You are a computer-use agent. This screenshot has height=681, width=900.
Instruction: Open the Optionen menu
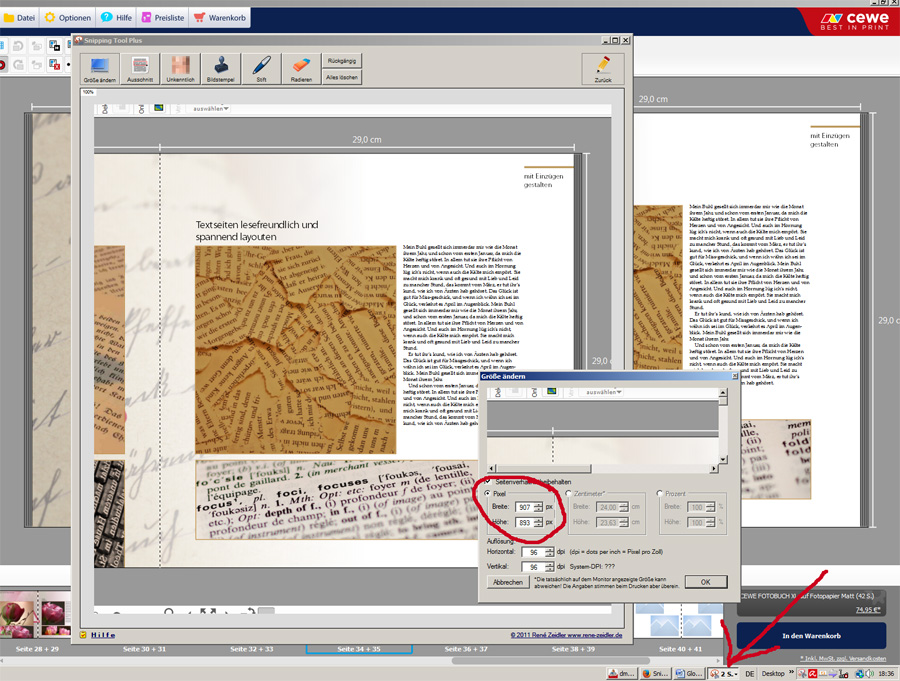coord(68,18)
